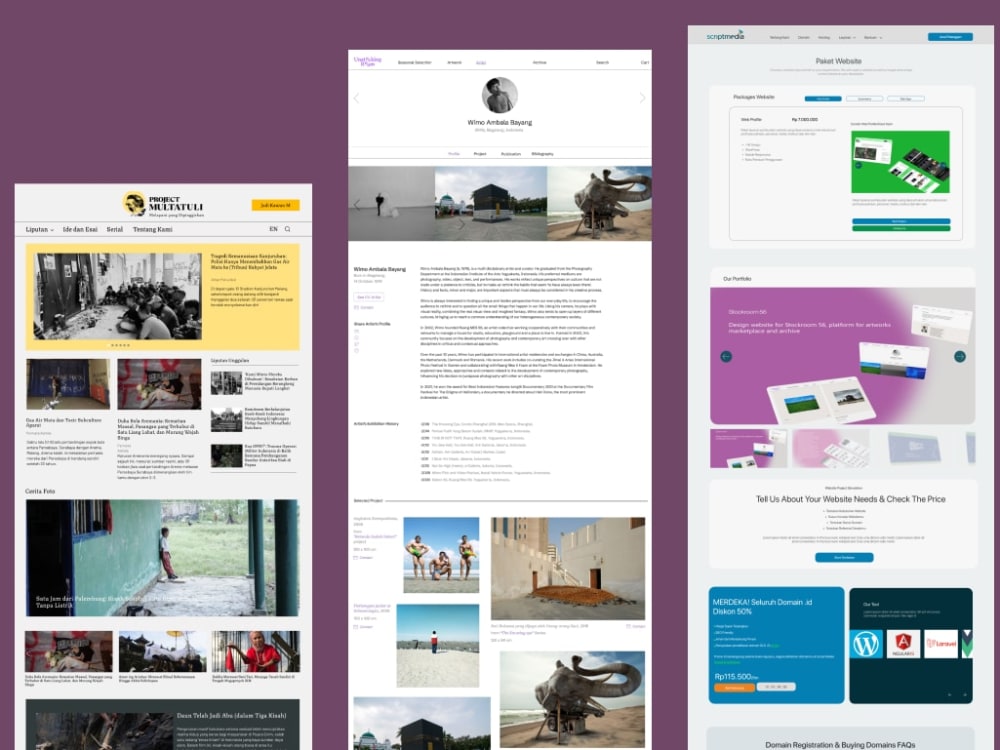Open first Liputan Unggulan sidebar thumbnail
This screenshot has width=1000, height=750.
click(226, 383)
